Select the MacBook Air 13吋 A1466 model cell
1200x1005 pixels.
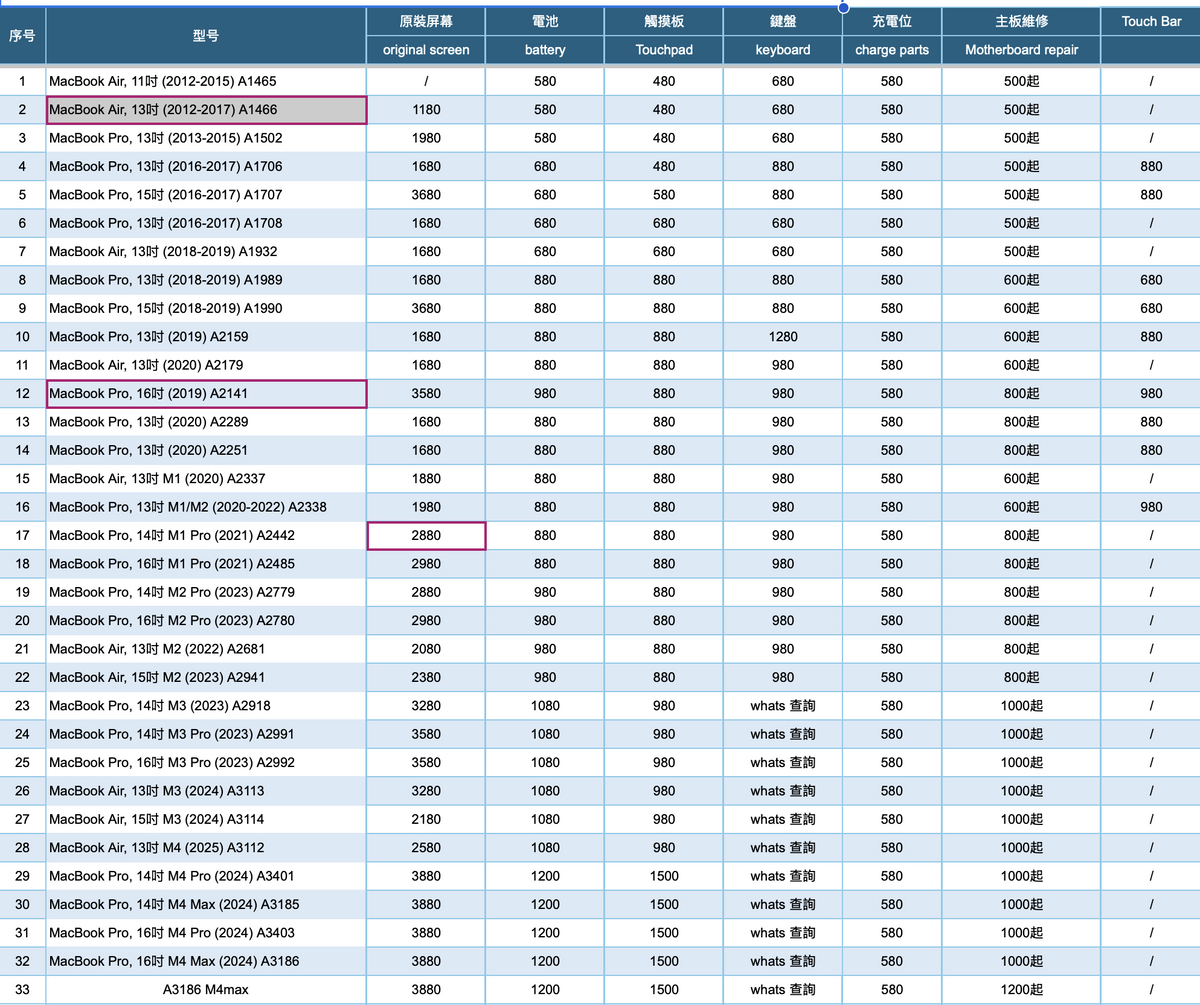[206, 110]
